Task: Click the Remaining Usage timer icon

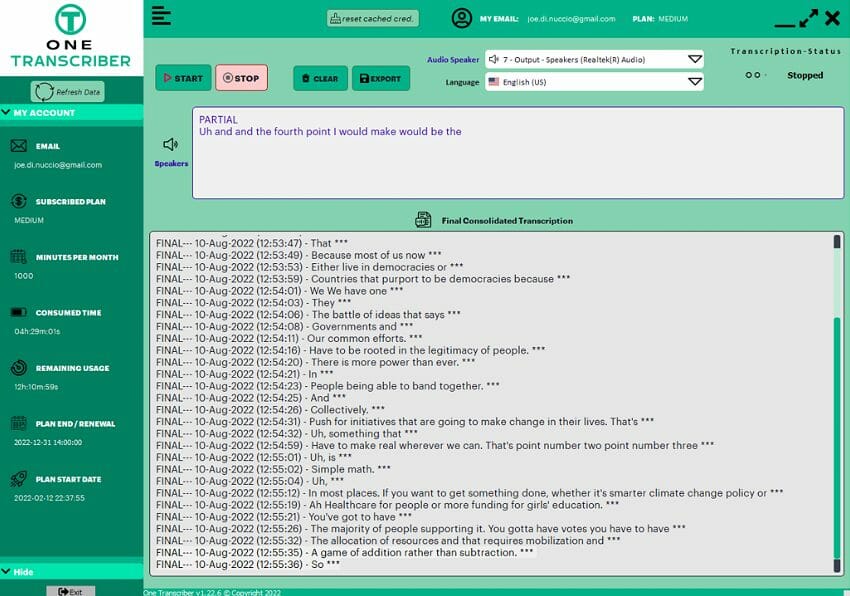Action: [18, 368]
